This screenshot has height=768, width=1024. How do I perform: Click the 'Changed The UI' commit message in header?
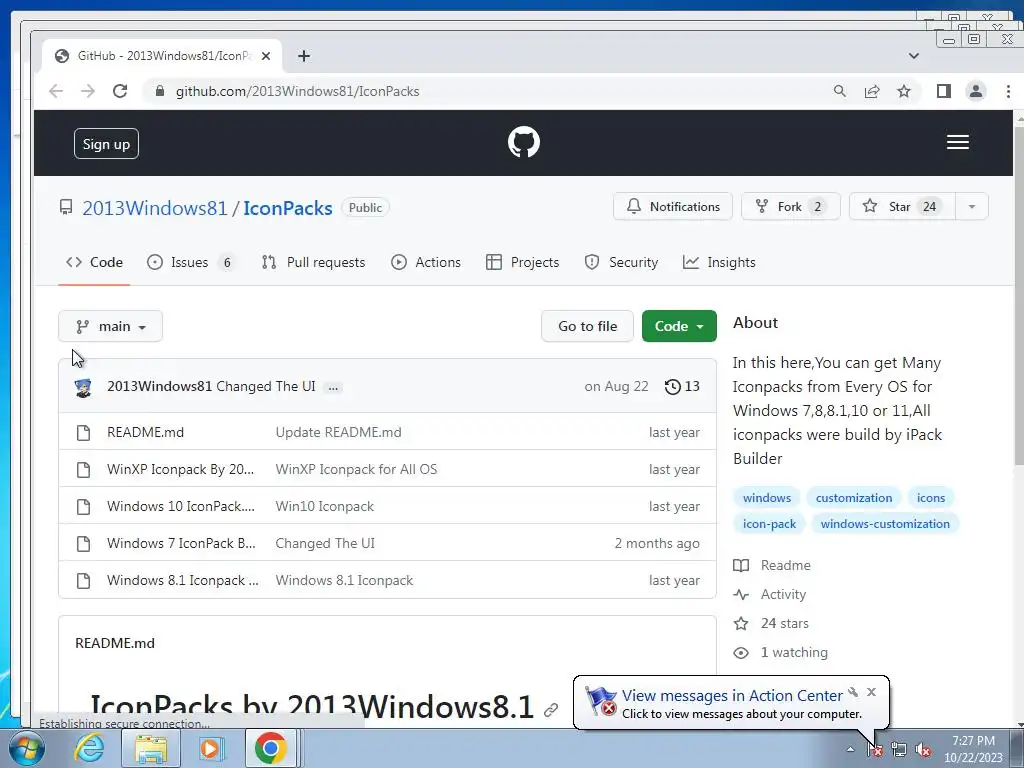pos(266,387)
